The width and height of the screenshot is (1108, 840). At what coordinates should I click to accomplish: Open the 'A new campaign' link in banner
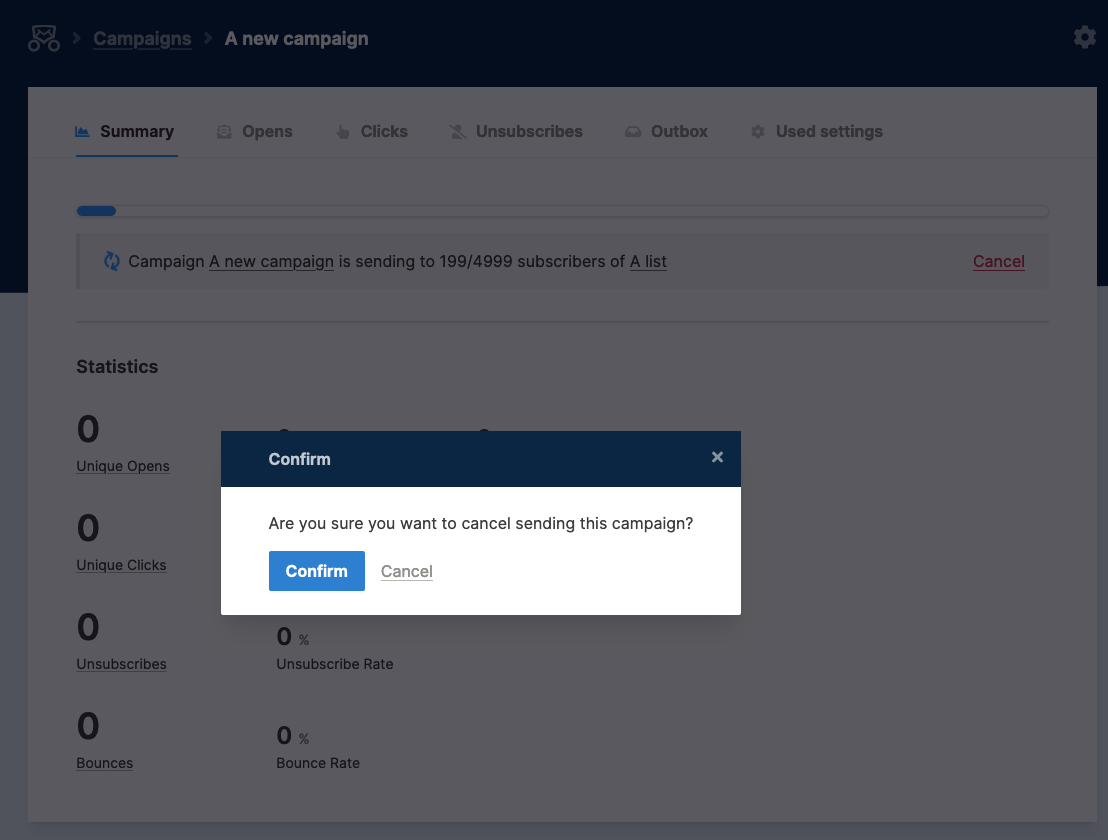[x=271, y=261]
